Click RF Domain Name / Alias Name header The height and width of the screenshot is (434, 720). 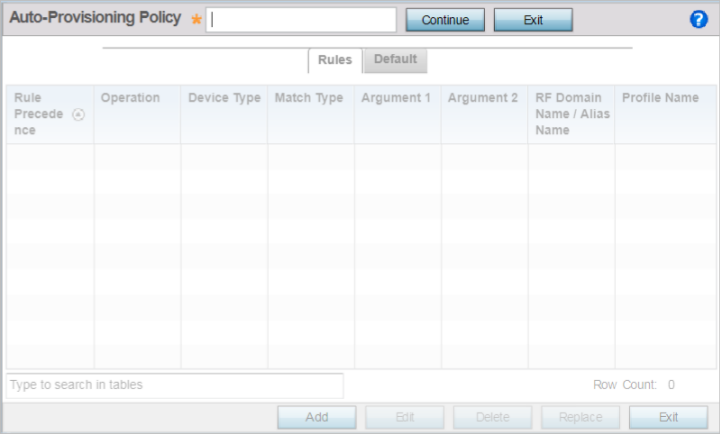[x=571, y=114]
